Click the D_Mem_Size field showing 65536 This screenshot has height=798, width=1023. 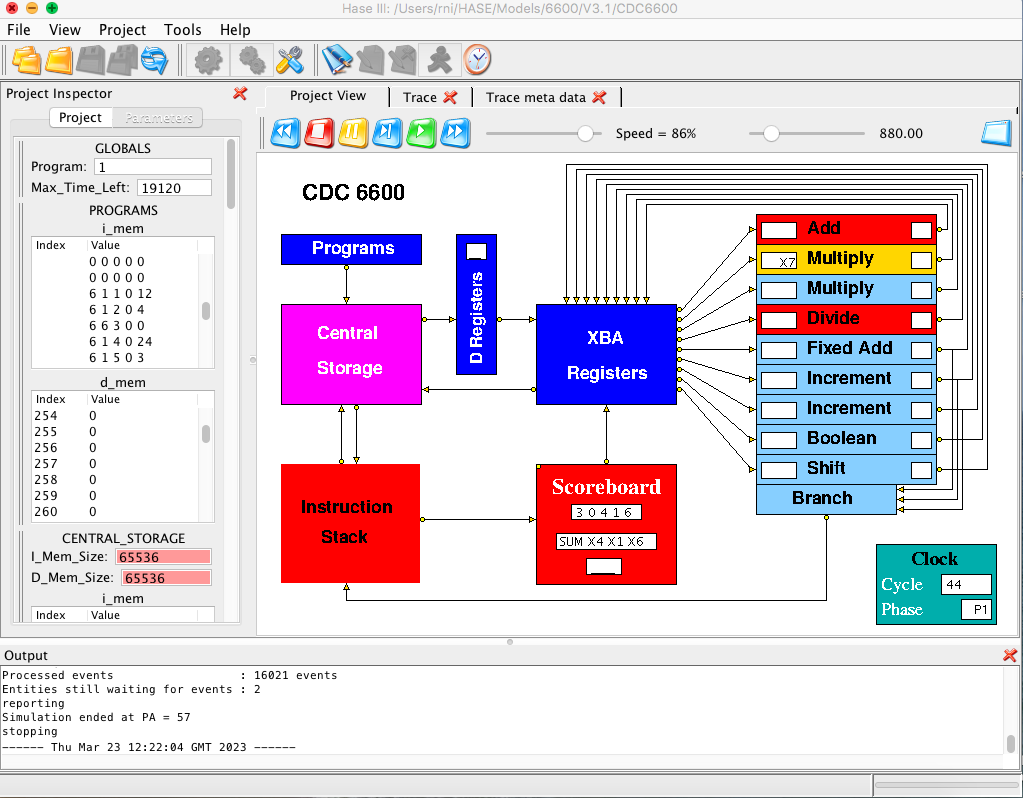coord(166,577)
